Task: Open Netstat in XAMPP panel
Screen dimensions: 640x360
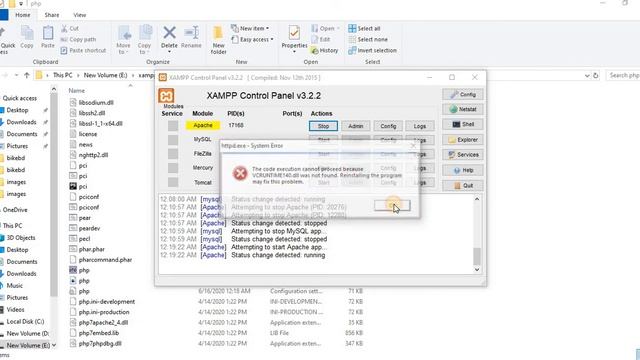Action: coord(463,109)
